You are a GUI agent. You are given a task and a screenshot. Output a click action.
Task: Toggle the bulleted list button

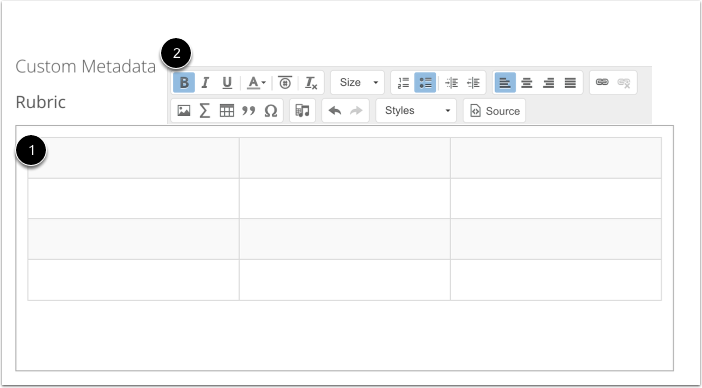[x=425, y=83]
